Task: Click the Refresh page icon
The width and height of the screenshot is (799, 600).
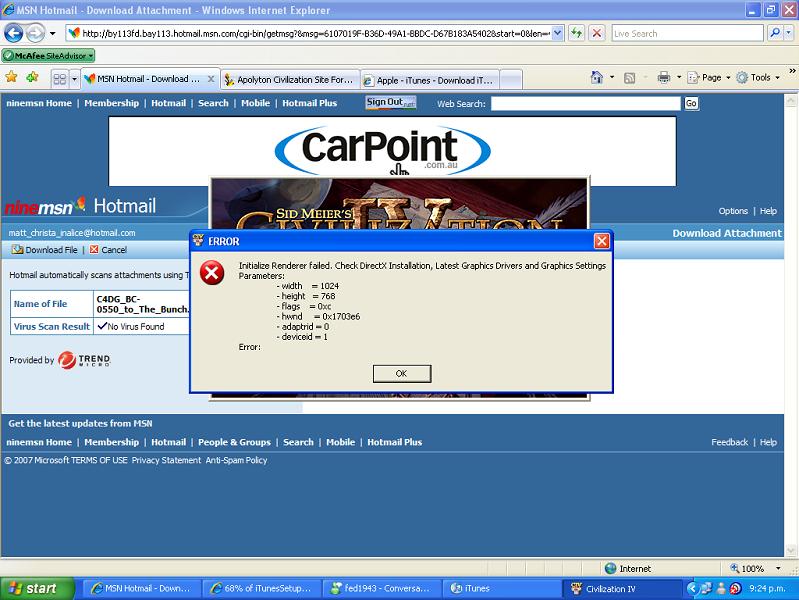Action: [x=577, y=33]
